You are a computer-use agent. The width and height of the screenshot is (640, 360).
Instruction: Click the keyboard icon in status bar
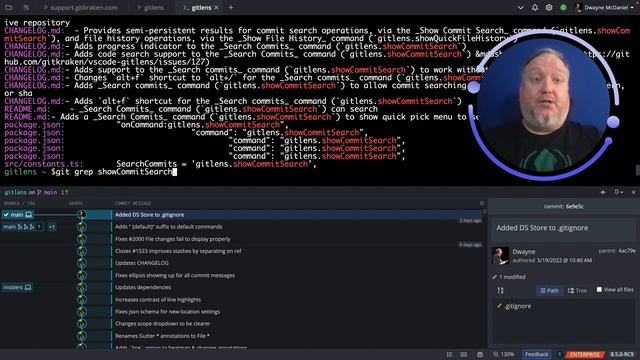[x=464, y=354]
